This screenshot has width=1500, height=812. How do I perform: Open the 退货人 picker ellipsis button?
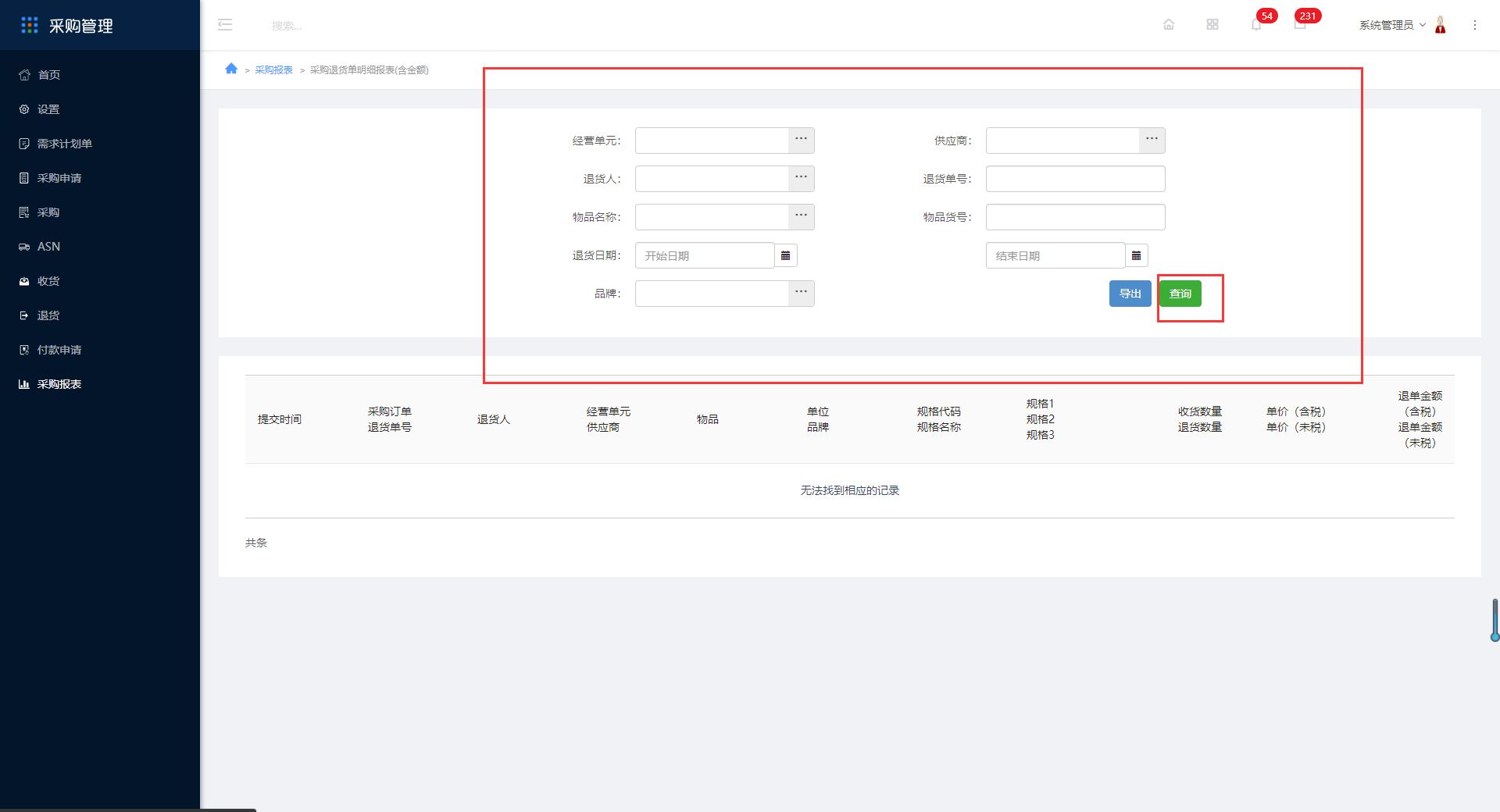802,179
